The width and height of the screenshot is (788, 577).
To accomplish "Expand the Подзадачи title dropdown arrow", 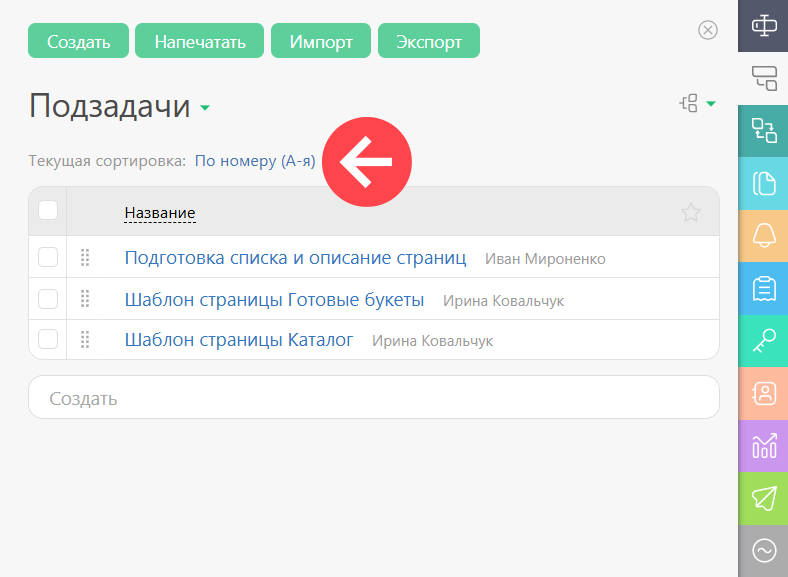I will pyautogui.click(x=205, y=107).
